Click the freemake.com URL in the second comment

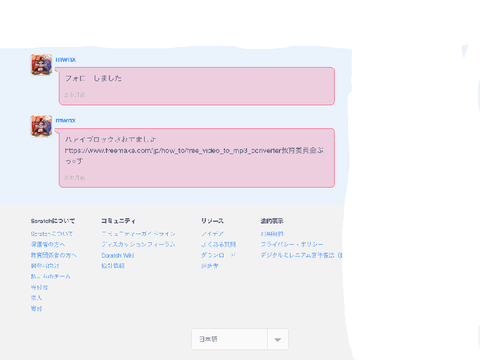pyautogui.click(x=173, y=151)
